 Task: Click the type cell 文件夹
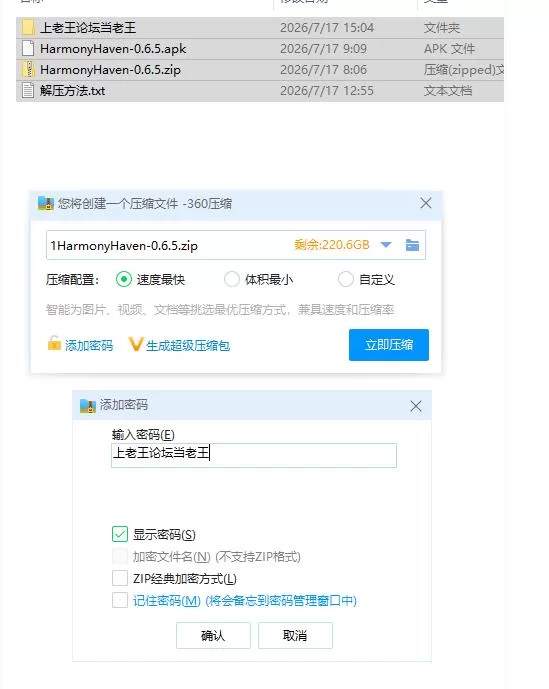[442, 28]
